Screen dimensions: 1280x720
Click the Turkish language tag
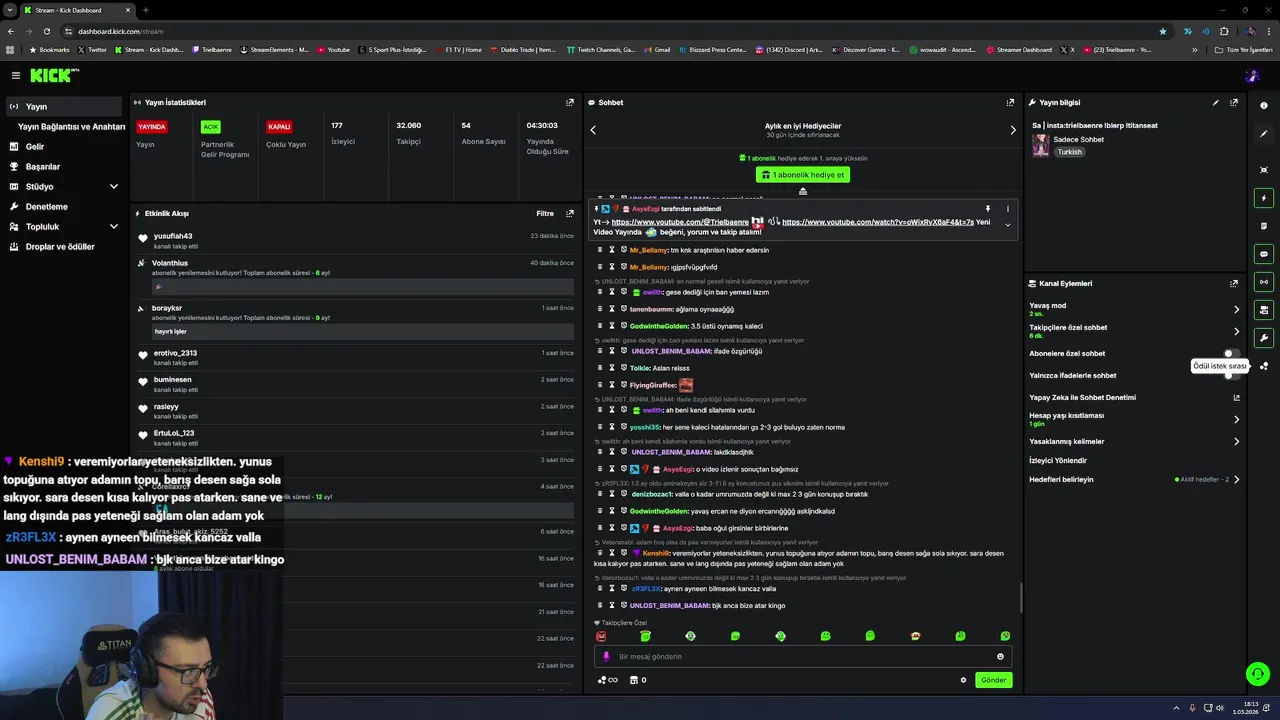coord(1070,152)
